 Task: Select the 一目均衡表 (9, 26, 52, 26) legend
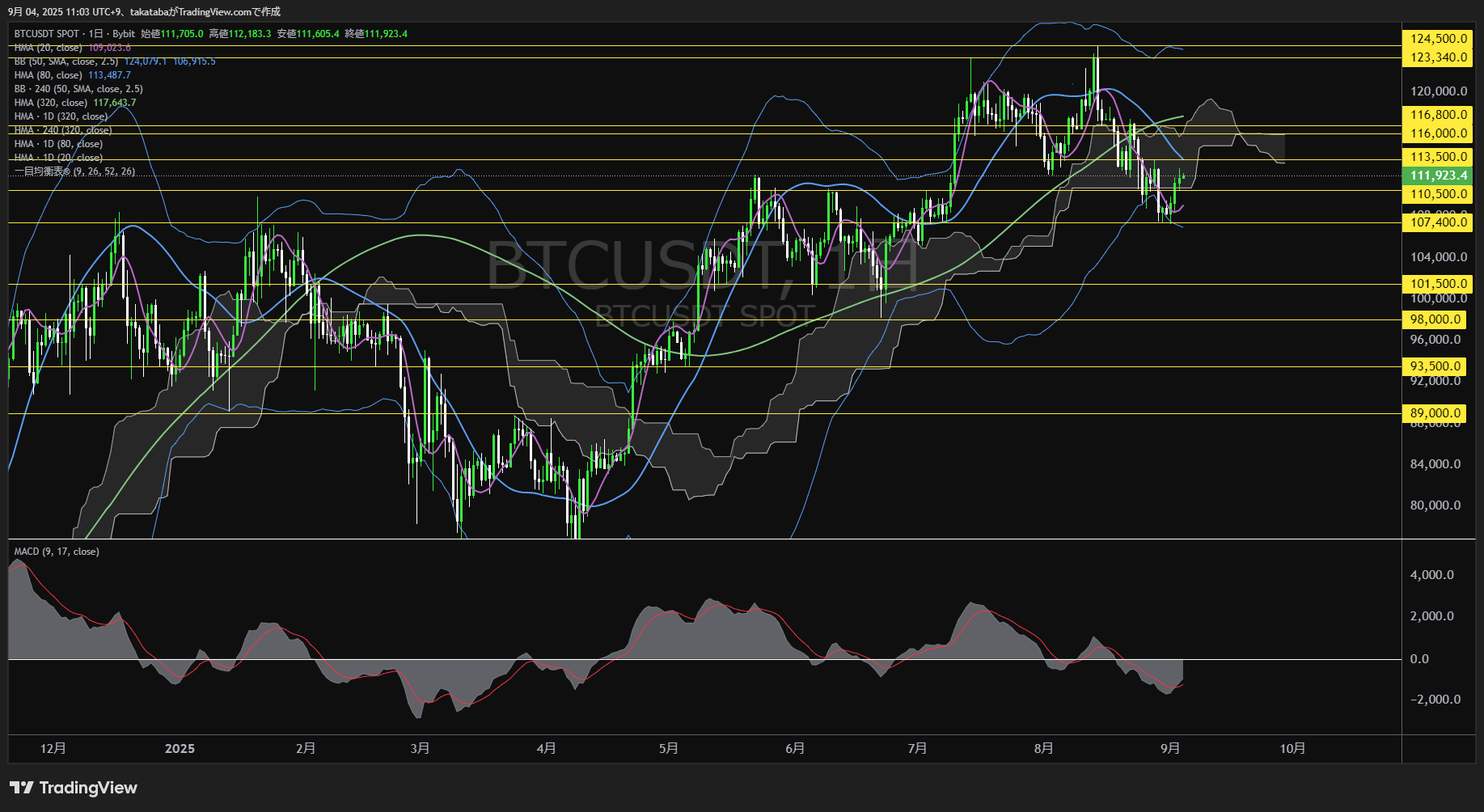coord(74,171)
